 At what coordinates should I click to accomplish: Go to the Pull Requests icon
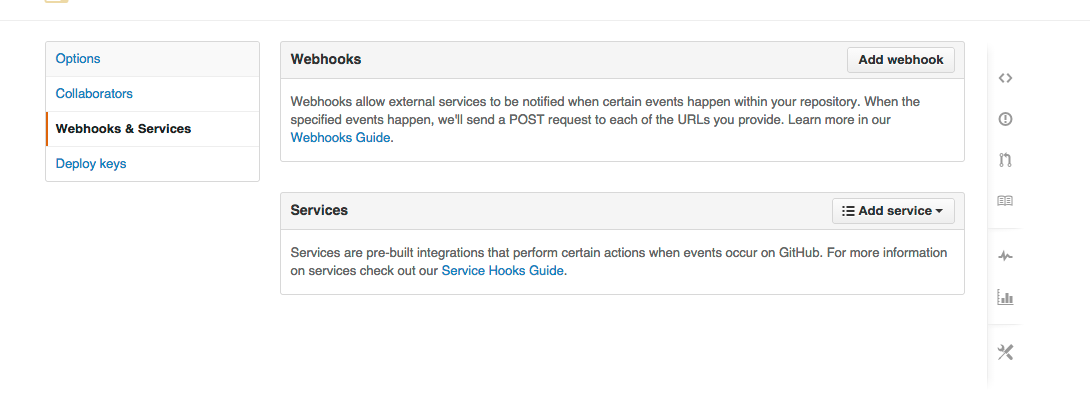(x=1005, y=159)
